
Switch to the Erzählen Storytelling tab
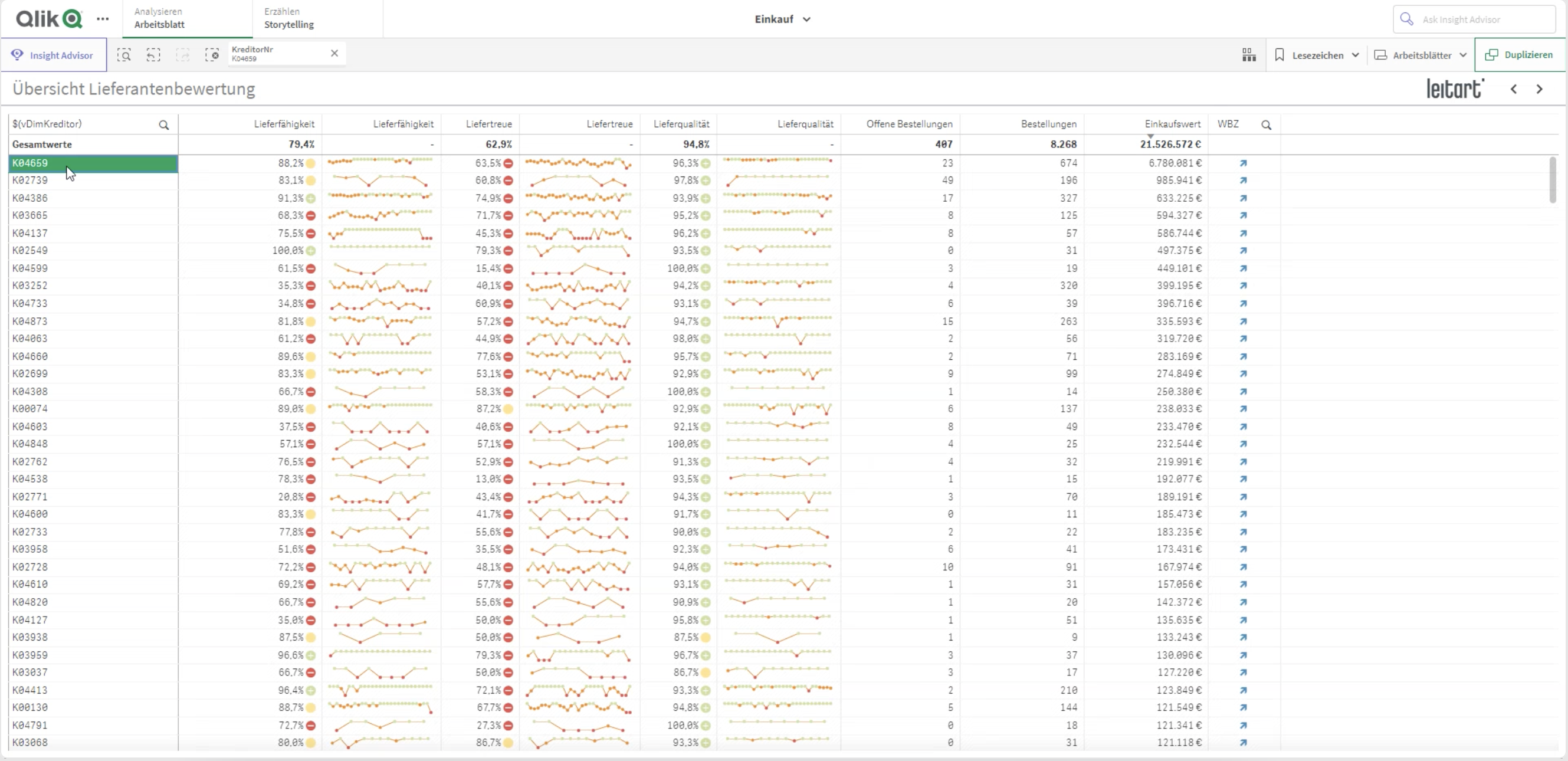pyautogui.click(x=289, y=18)
